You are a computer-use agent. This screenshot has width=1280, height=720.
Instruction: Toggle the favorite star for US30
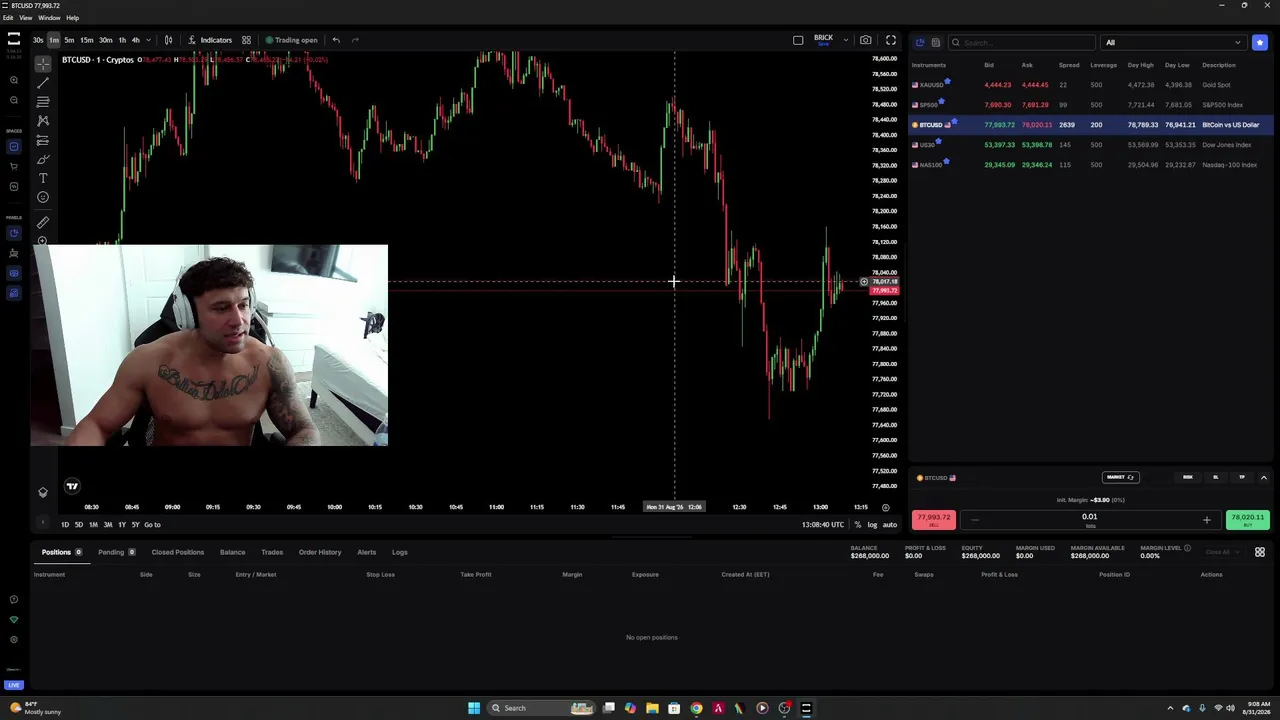[x=938, y=141]
